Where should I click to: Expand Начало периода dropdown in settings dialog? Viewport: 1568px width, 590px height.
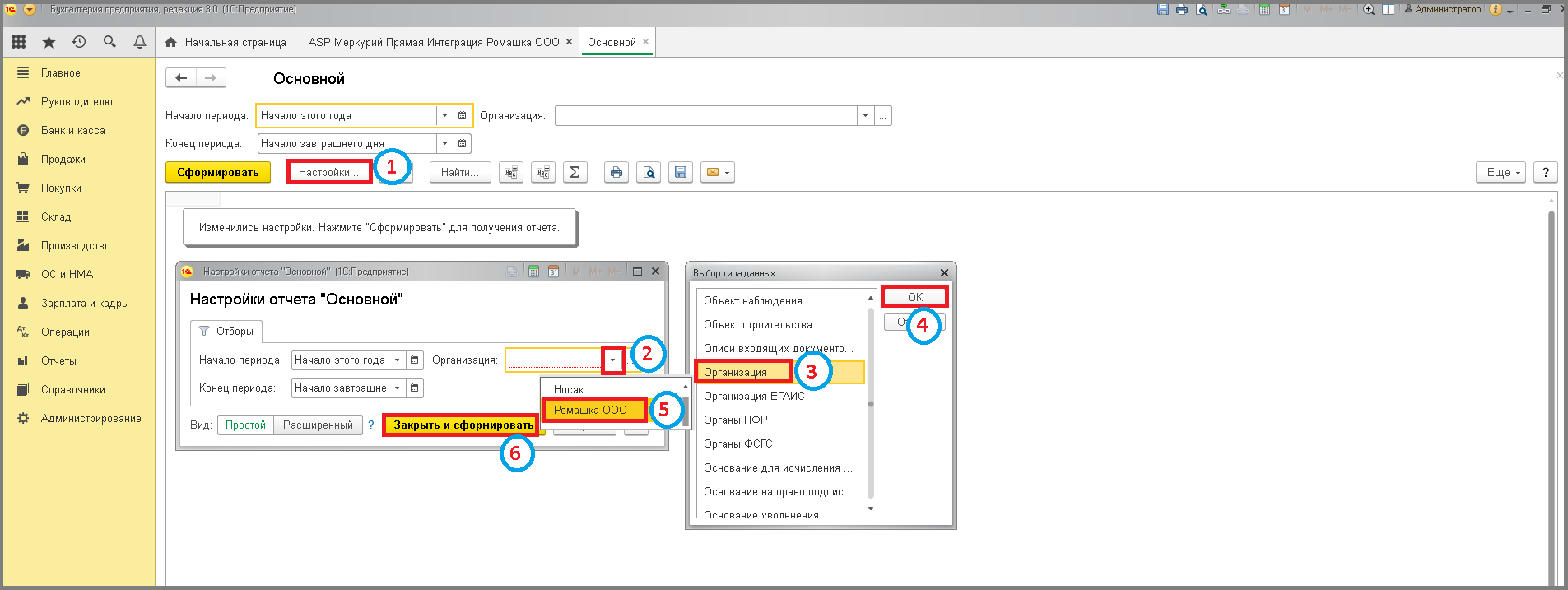coord(398,360)
